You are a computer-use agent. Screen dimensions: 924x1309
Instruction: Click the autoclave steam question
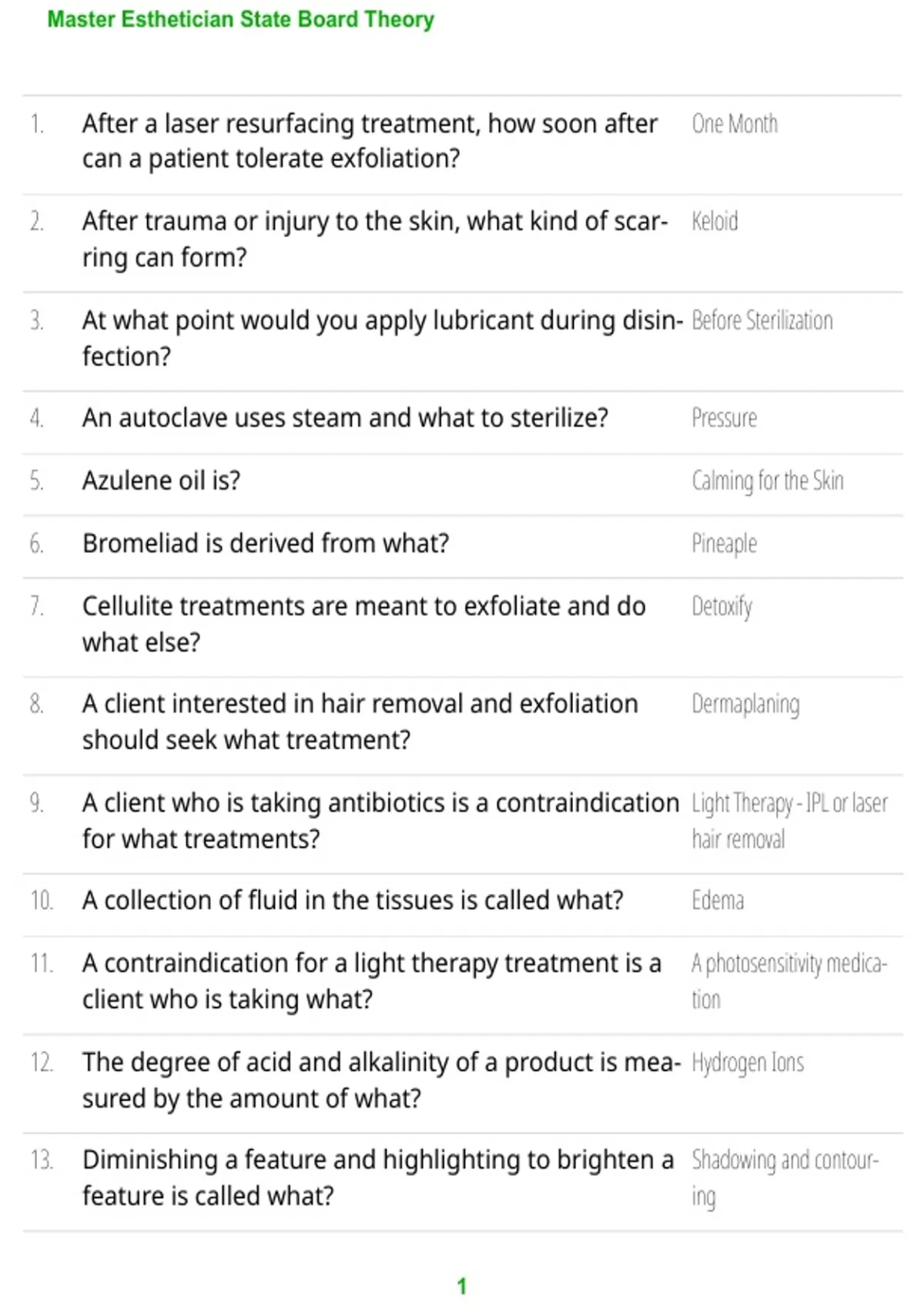tap(345, 418)
